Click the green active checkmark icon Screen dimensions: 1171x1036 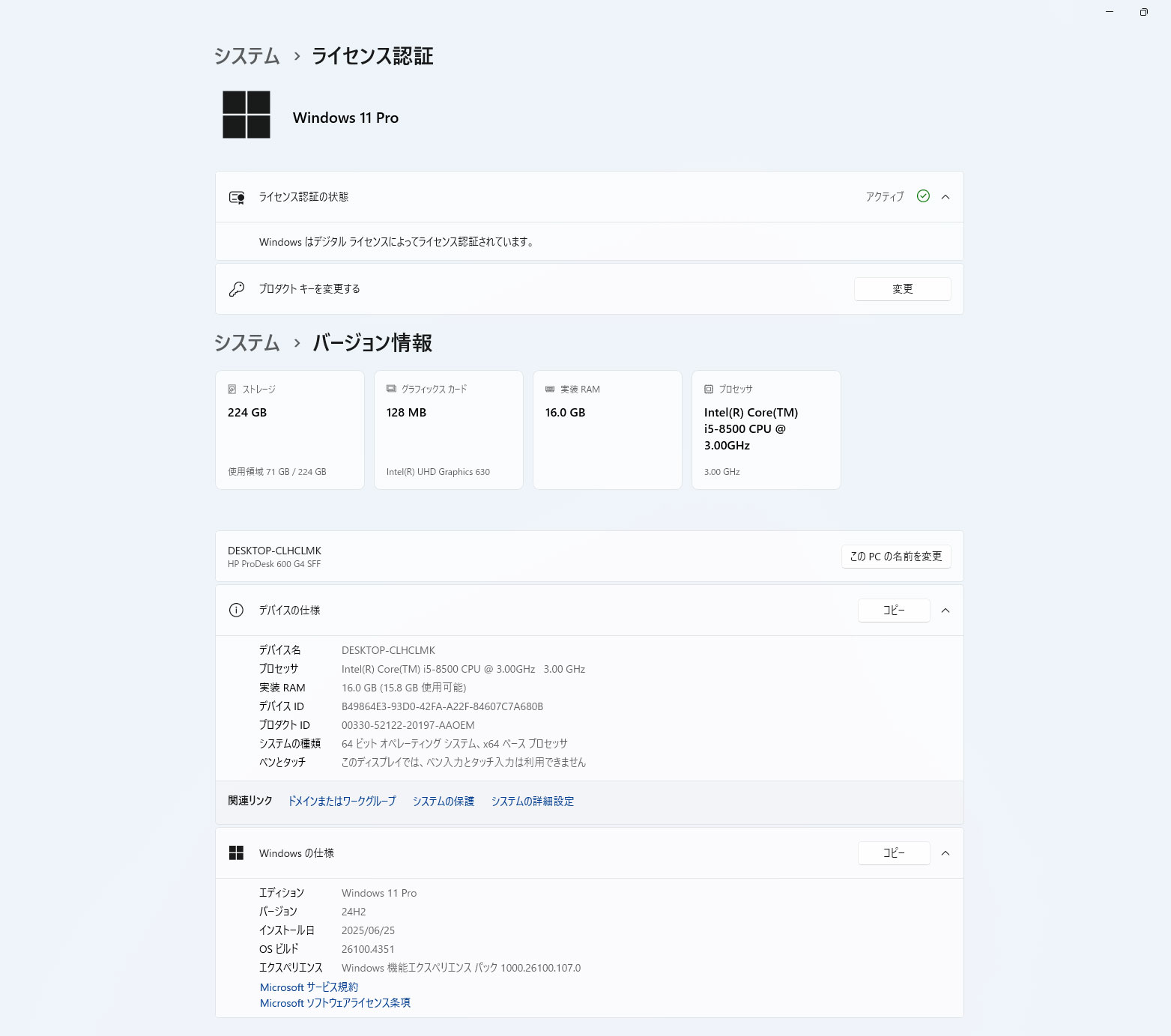(923, 196)
